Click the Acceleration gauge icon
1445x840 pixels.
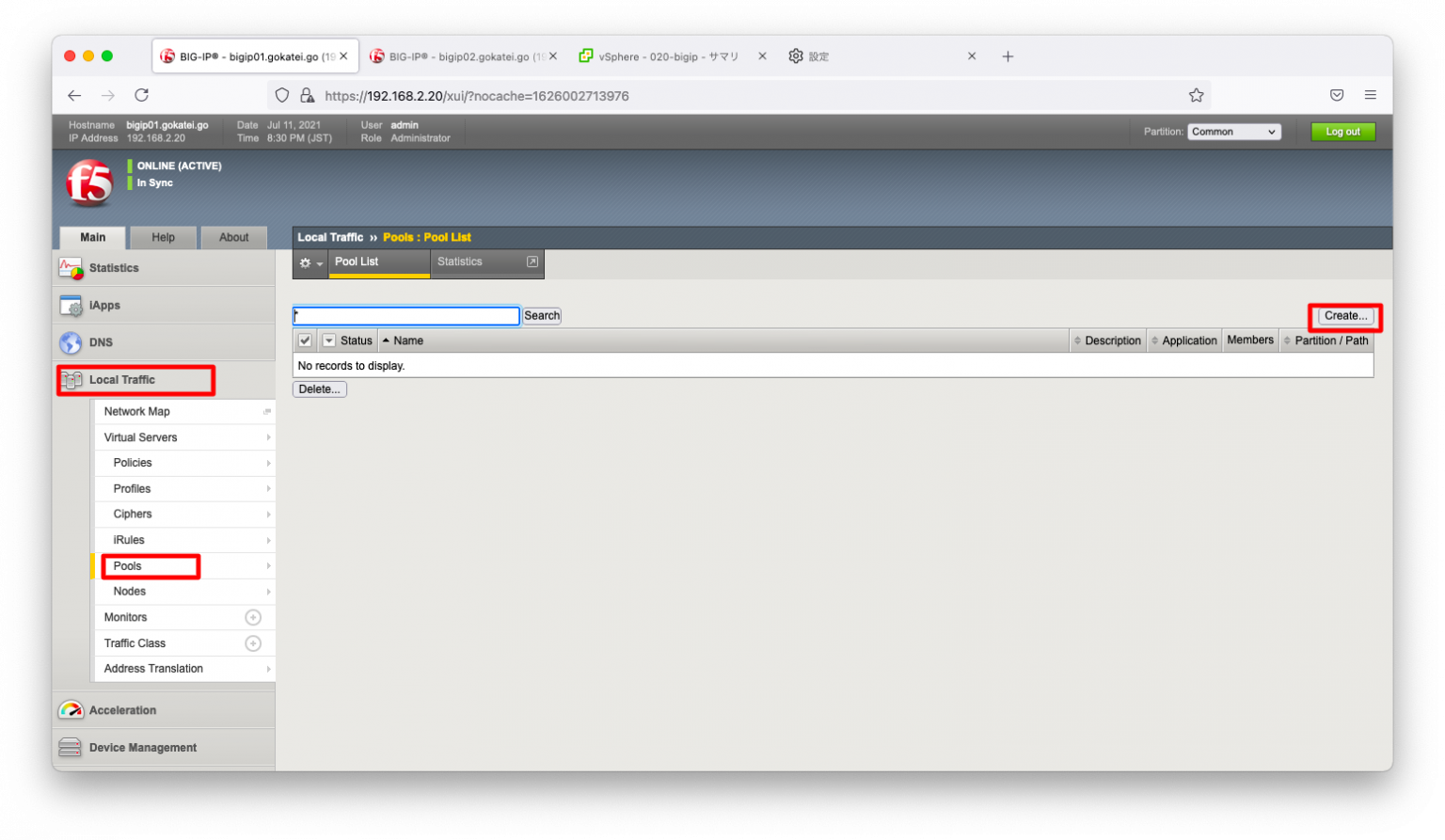[x=71, y=710]
